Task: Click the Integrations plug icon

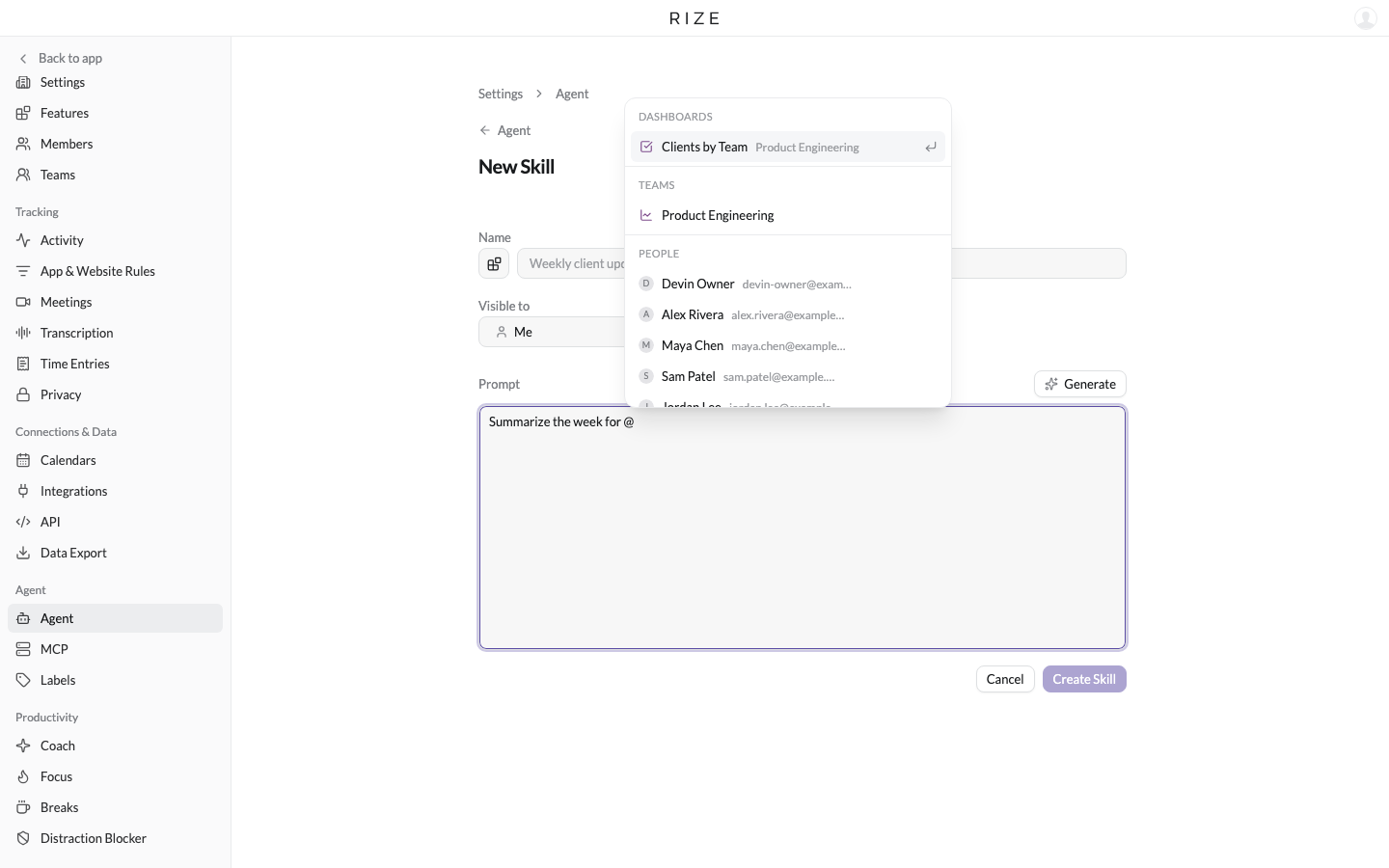Action: (x=23, y=491)
